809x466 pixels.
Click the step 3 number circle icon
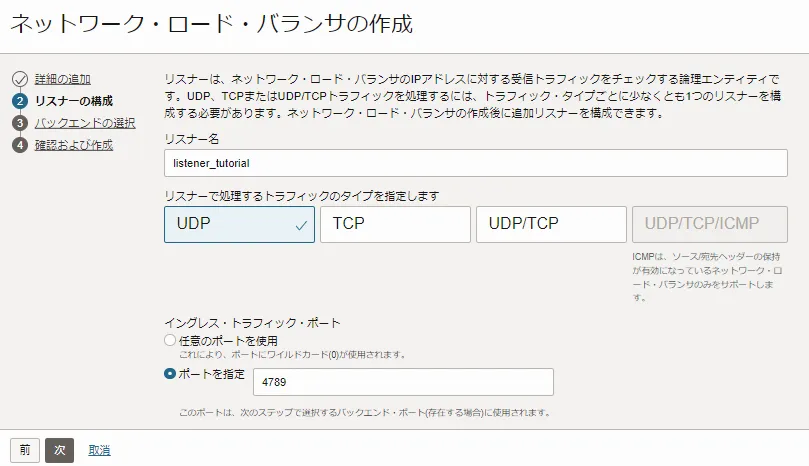coord(19,123)
